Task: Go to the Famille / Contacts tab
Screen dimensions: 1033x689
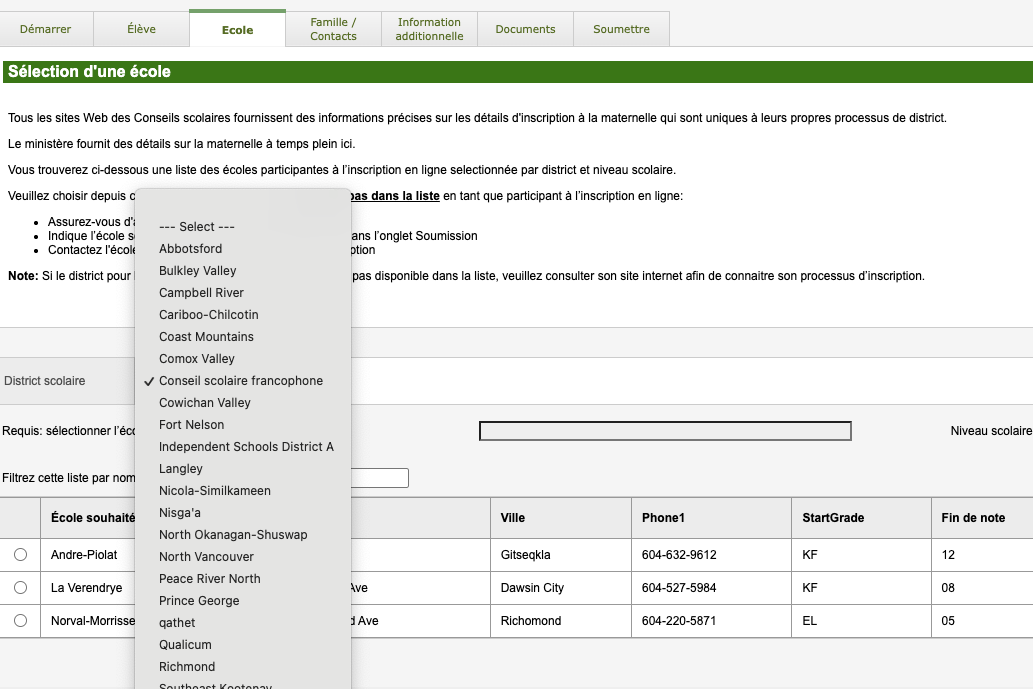Action: pos(333,29)
